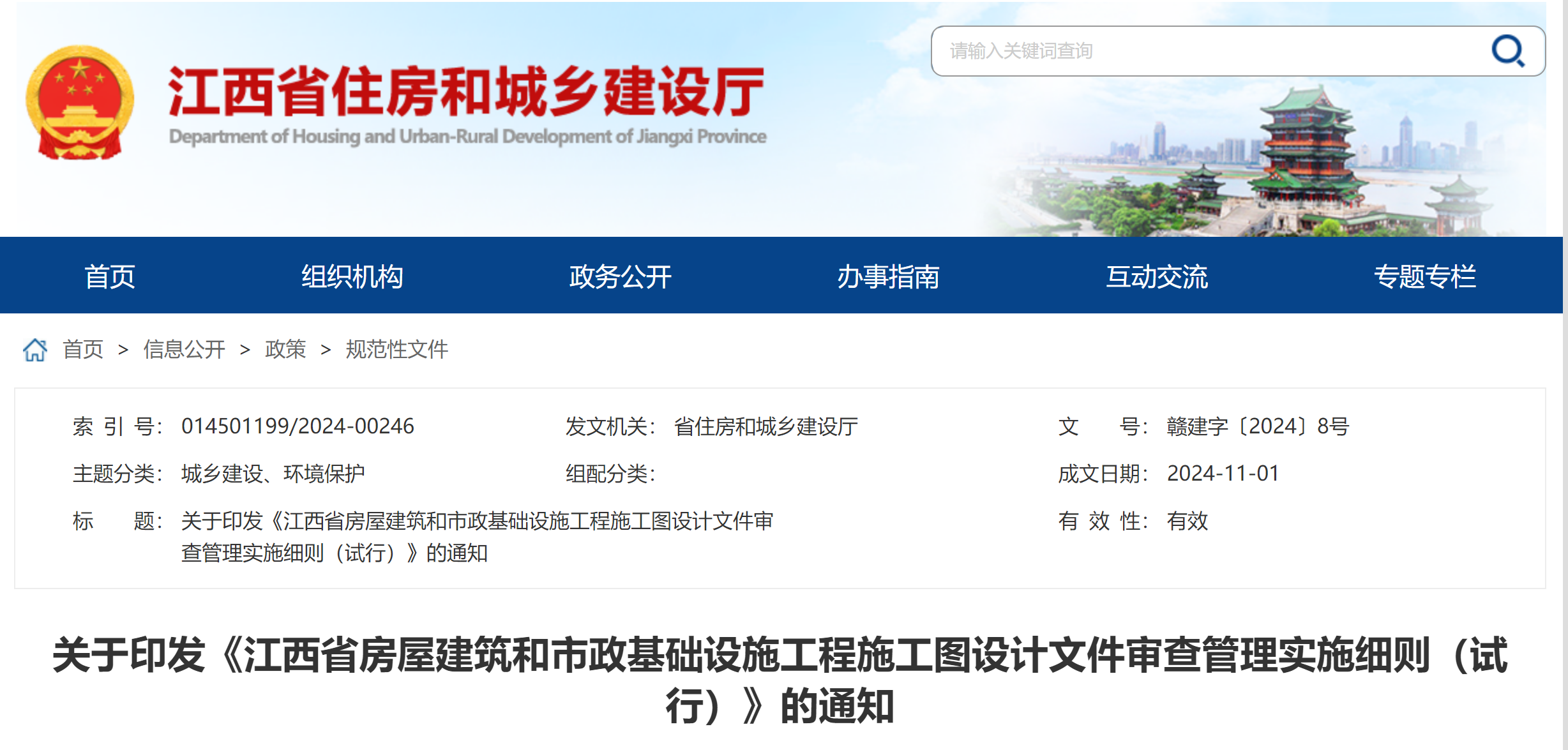Viewport: 1568px width, 750px height.
Task: Click the 规范性文件 breadcrumb link
Action: [x=397, y=350]
